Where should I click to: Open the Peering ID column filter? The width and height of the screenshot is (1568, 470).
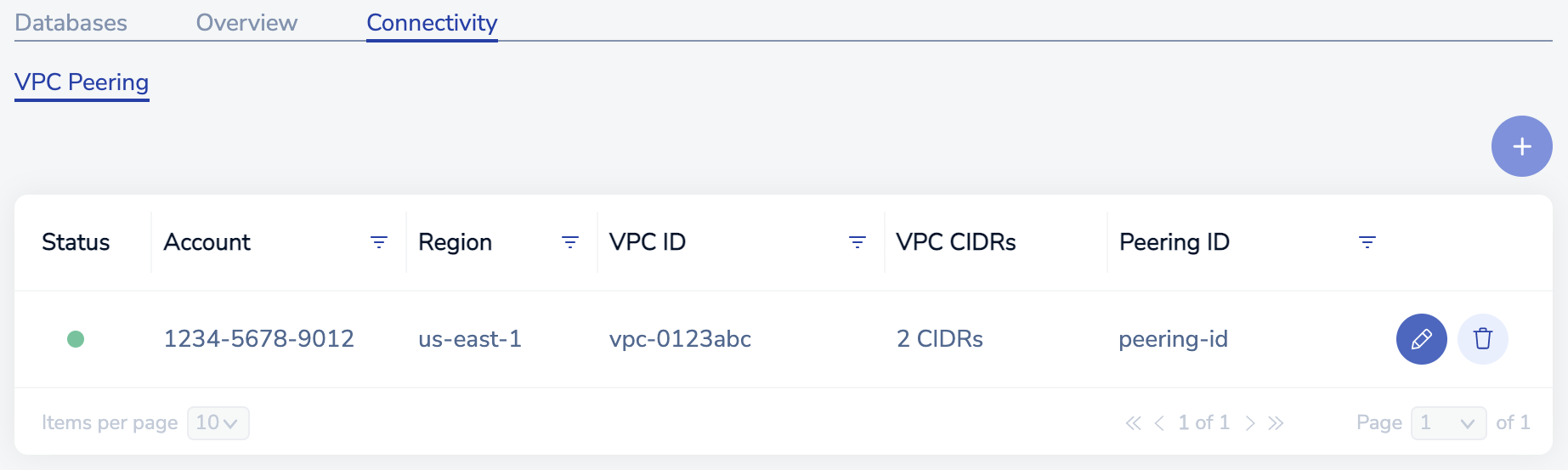[1367, 242]
